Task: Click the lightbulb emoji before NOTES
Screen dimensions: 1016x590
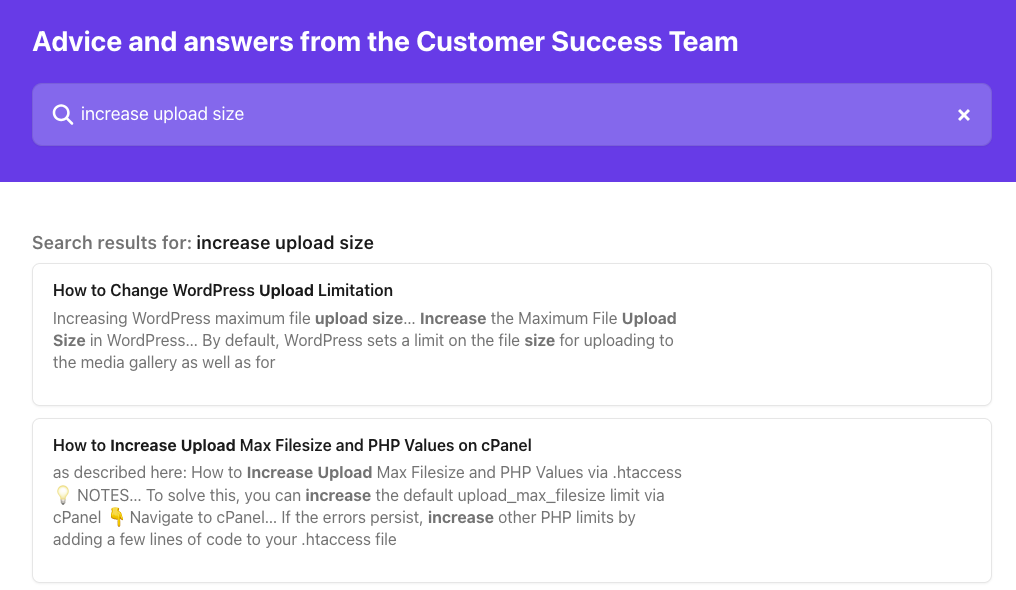Action: [62, 495]
